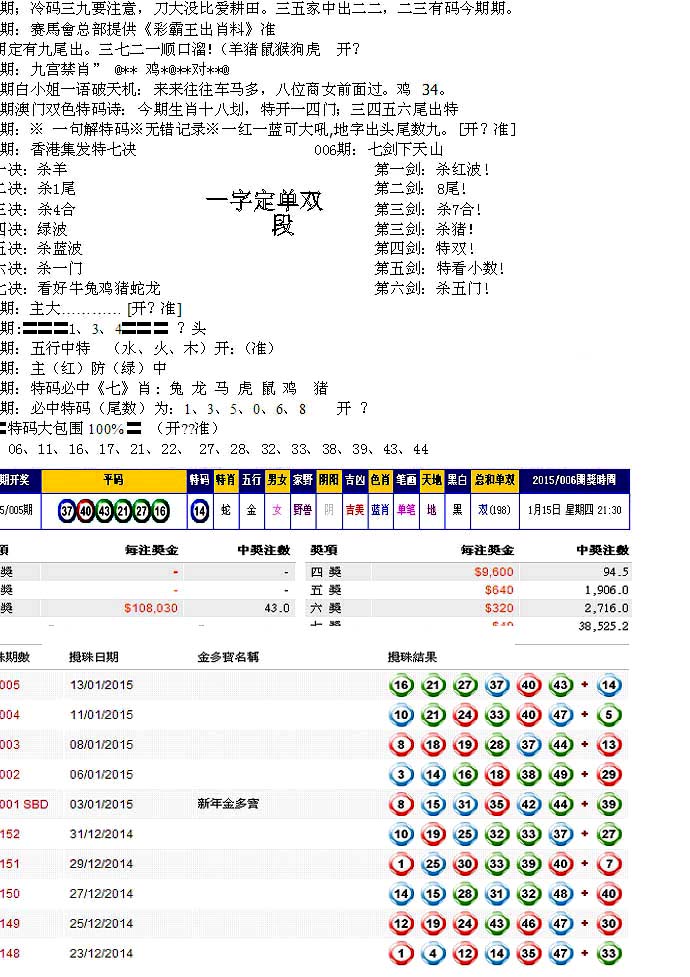
Task: Click the 38,525.2 winning count
Action: [x=603, y=626]
